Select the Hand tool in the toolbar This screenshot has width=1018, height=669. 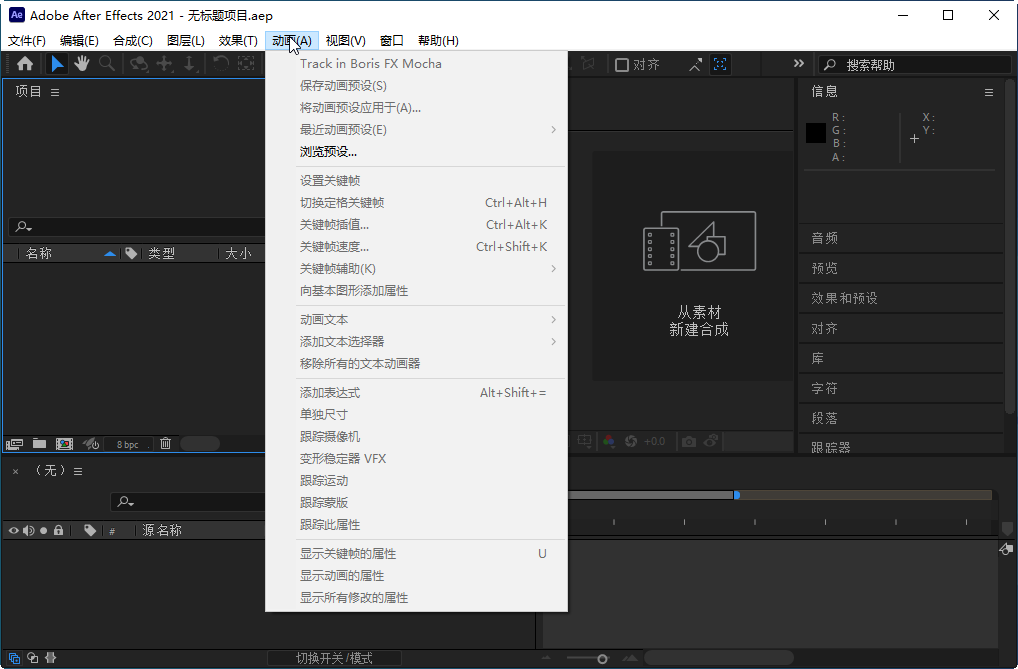tap(82, 64)
